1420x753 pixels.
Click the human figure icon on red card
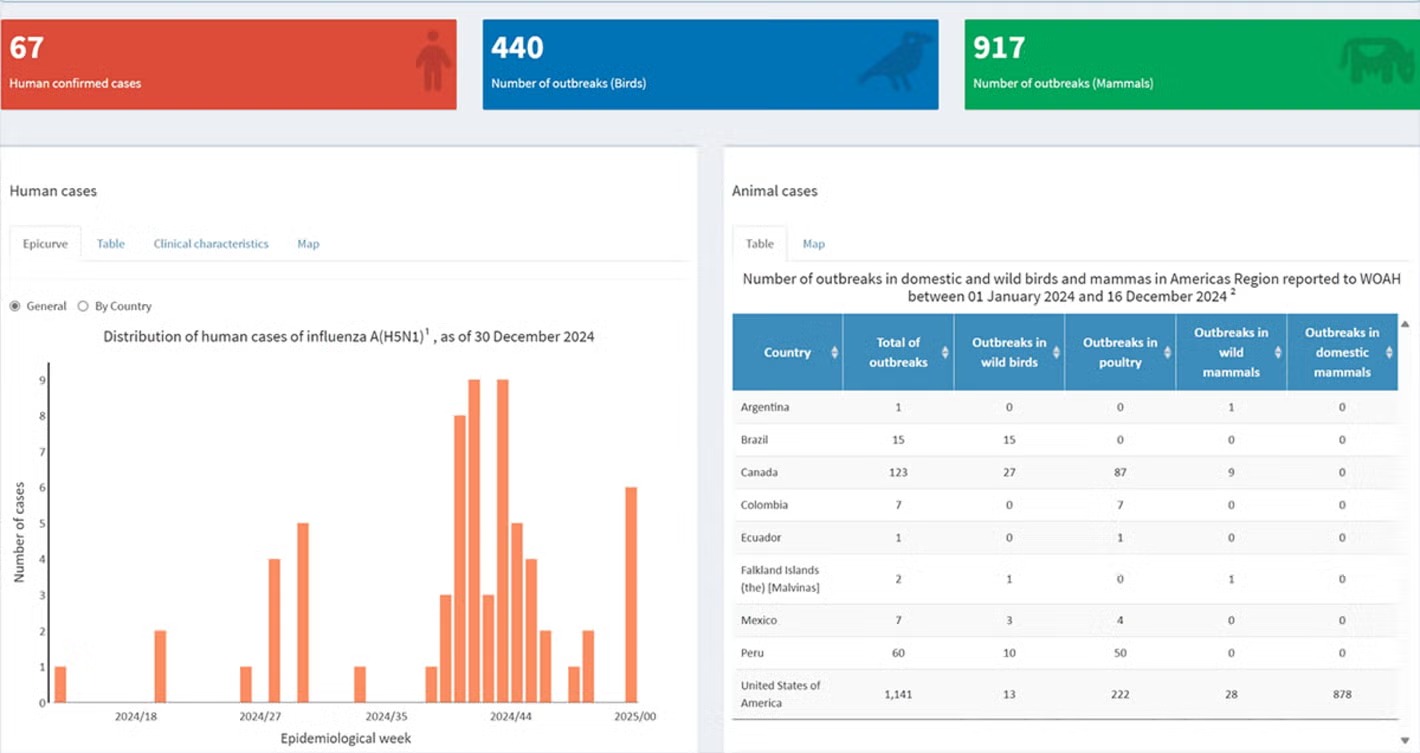432,62
